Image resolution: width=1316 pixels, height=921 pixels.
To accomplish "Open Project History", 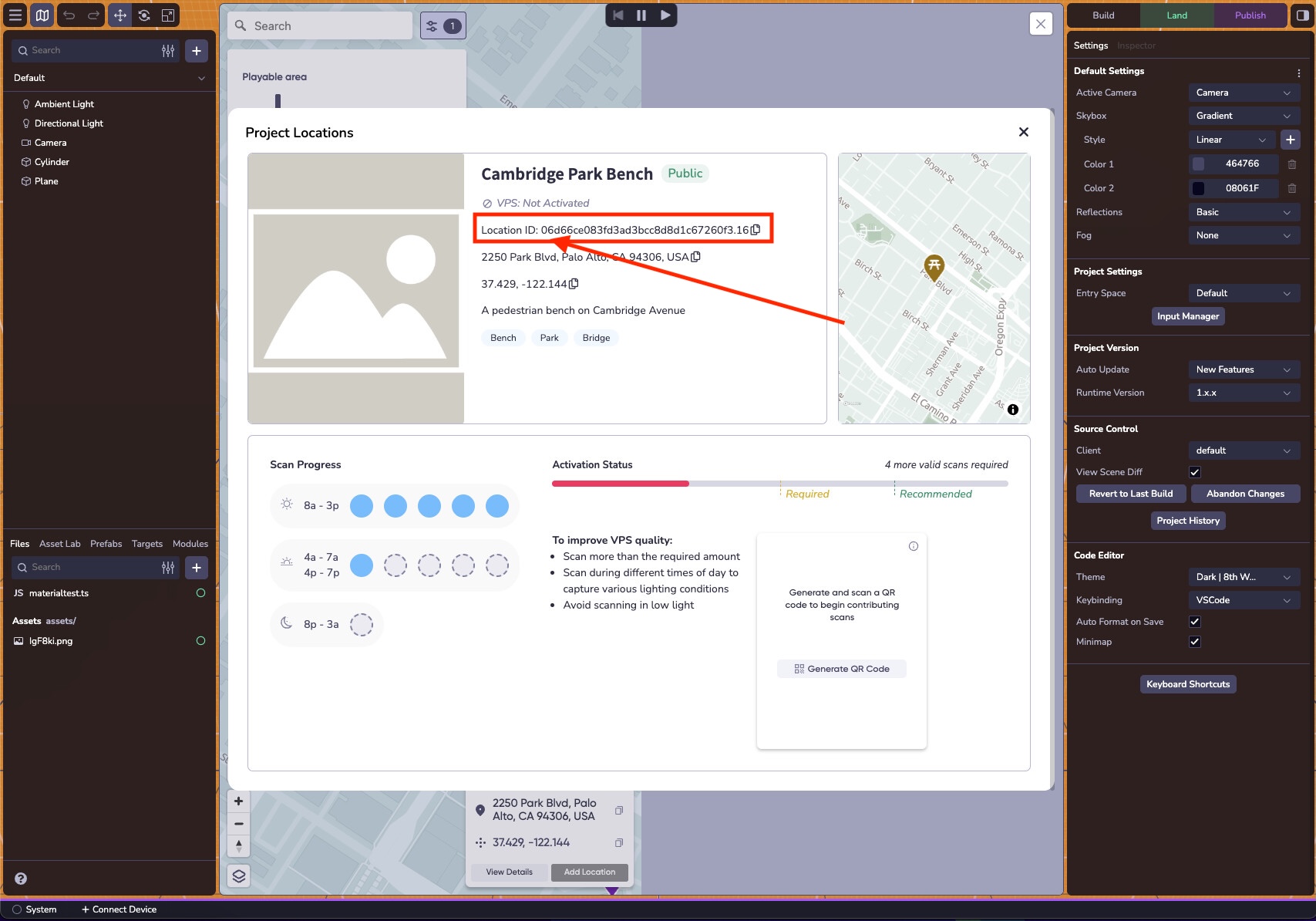I will click(x=1188, y=521).
